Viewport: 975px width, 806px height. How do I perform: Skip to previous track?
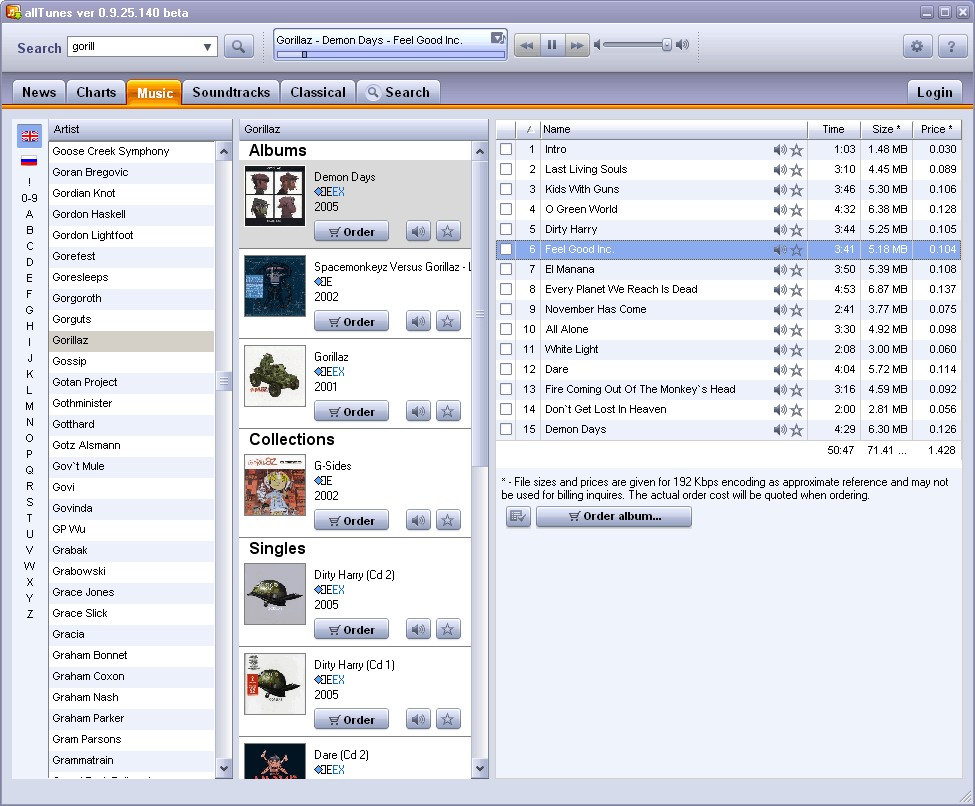[527, 45]
